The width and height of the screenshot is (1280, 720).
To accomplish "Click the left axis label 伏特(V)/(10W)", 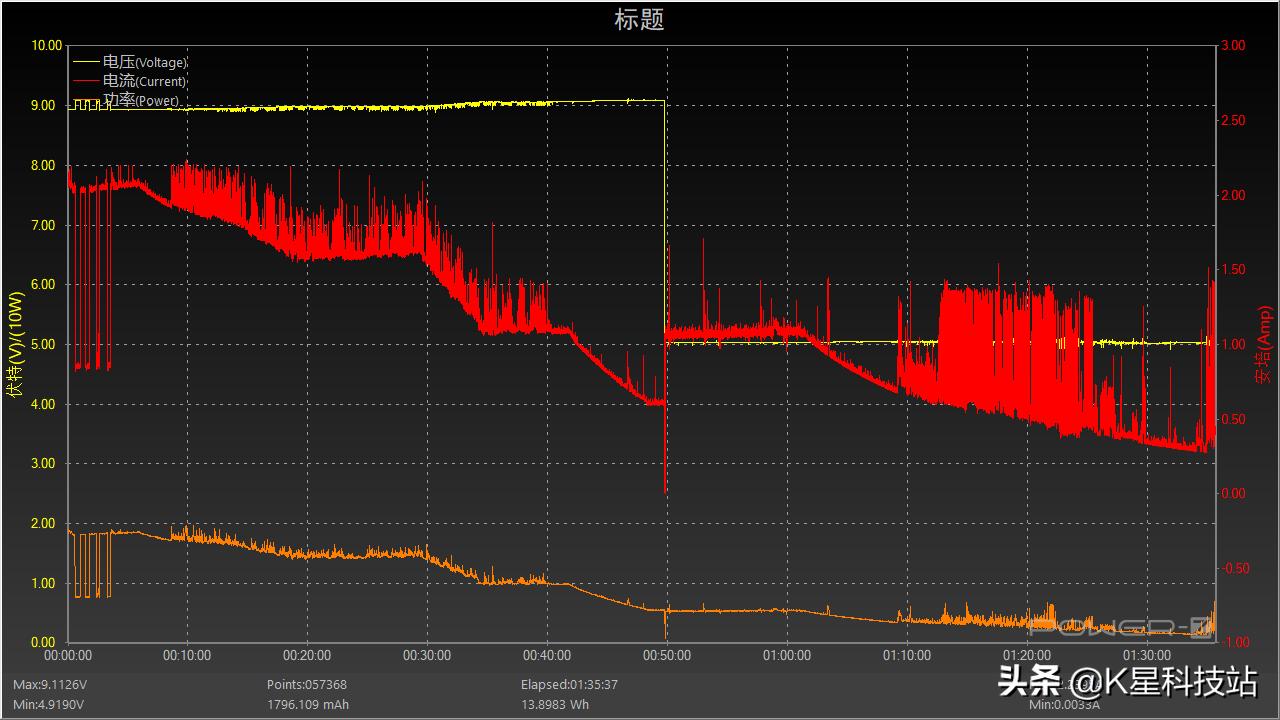I will tap(14, 345).
